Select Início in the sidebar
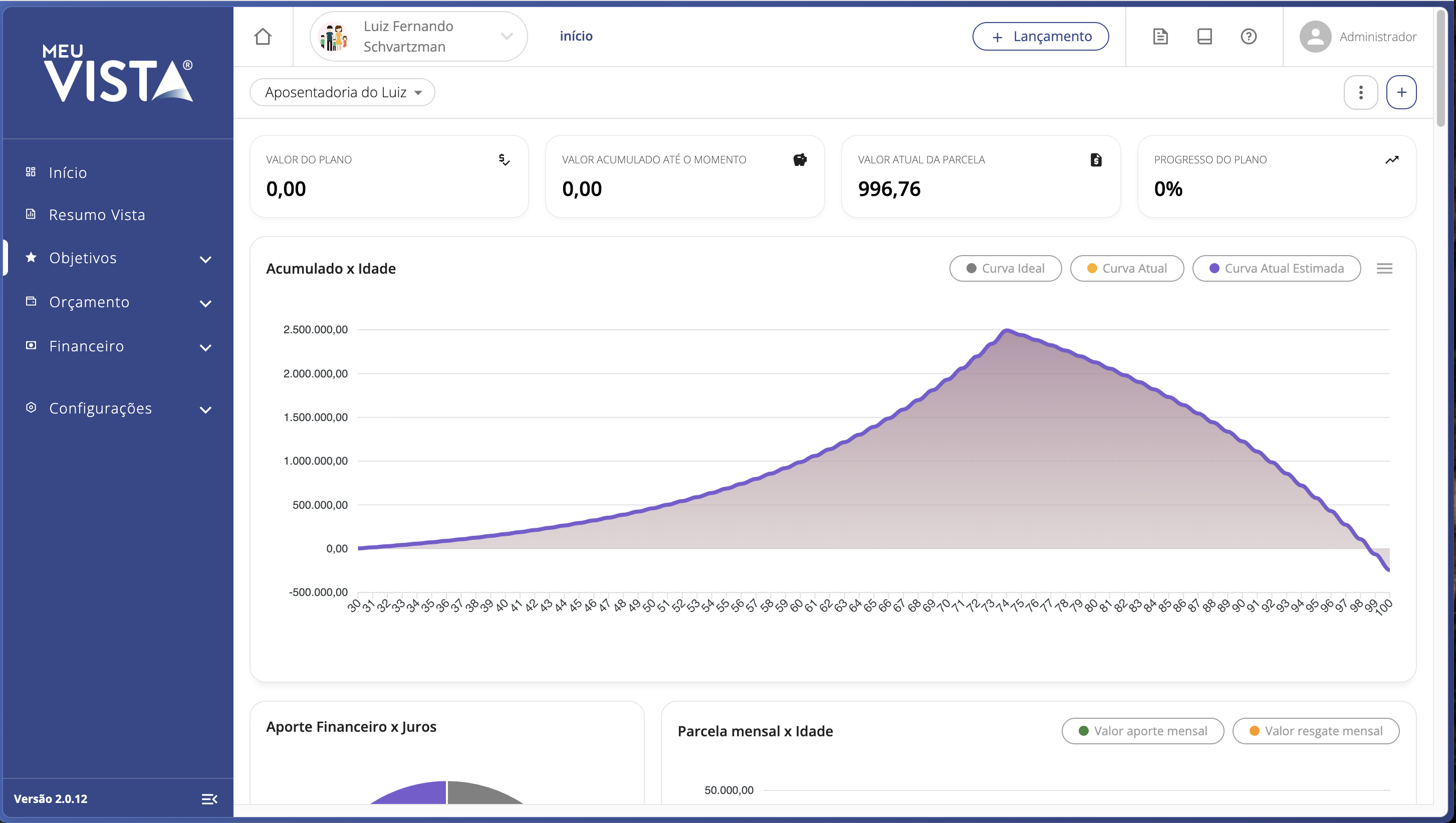This screenshot has height=823, width=1456. coord(68,172)
